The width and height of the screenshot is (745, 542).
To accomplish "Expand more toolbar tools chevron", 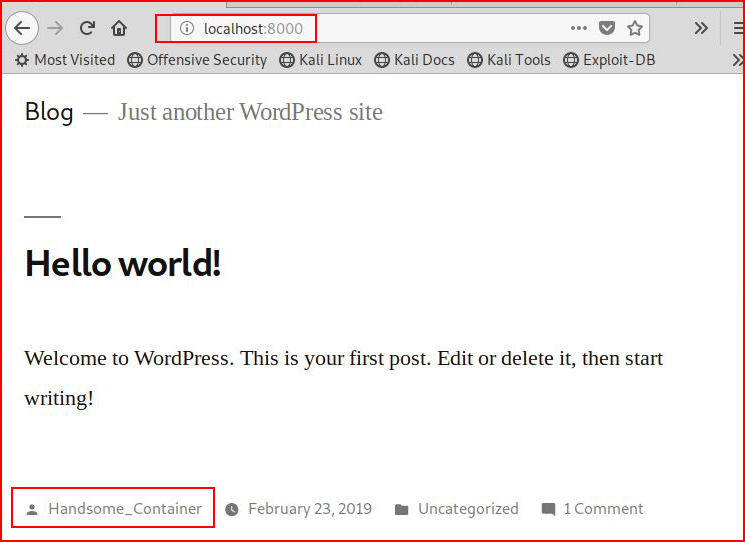I will 701,29.
